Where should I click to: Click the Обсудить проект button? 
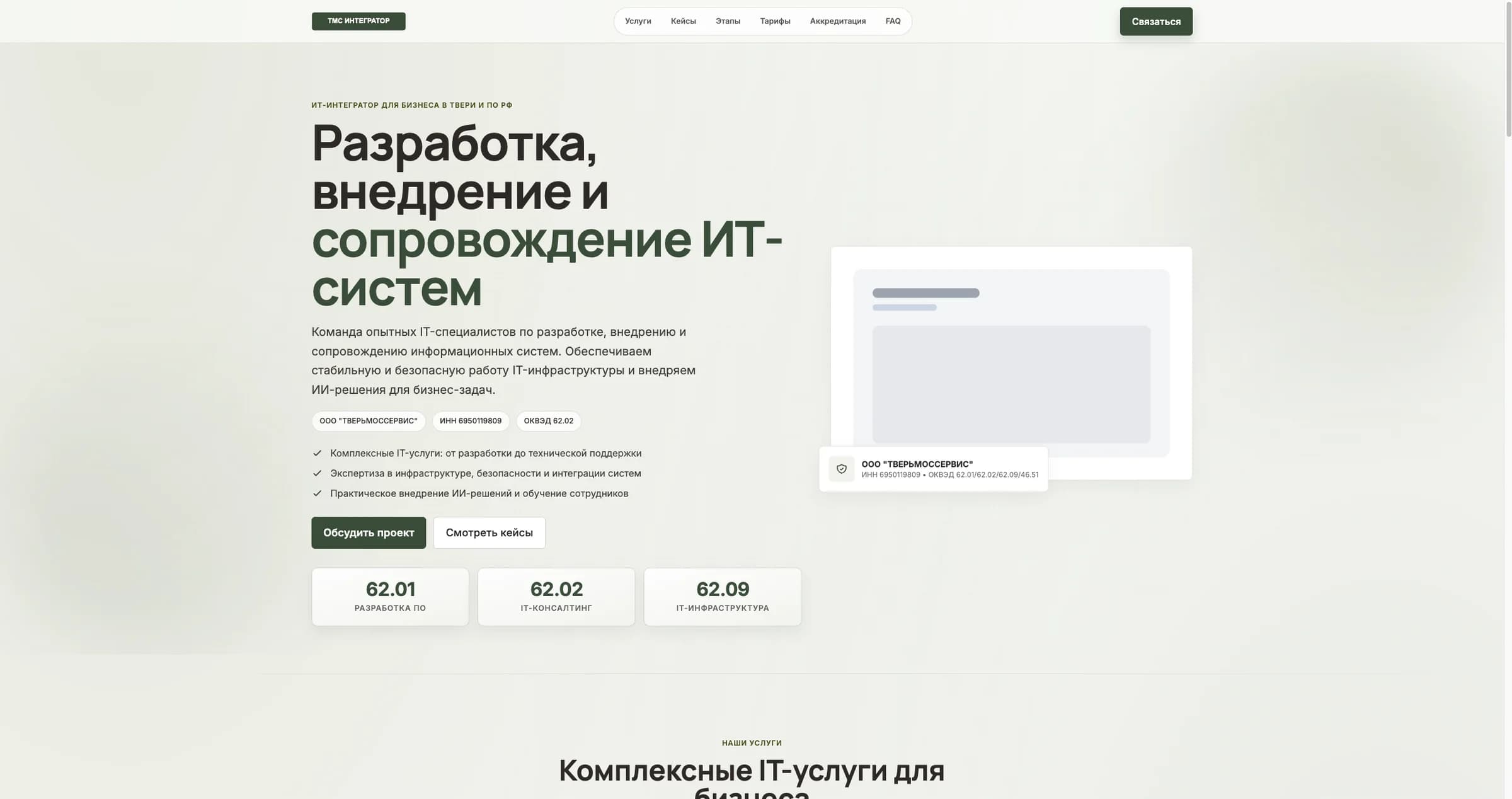[x=369, y=532]
